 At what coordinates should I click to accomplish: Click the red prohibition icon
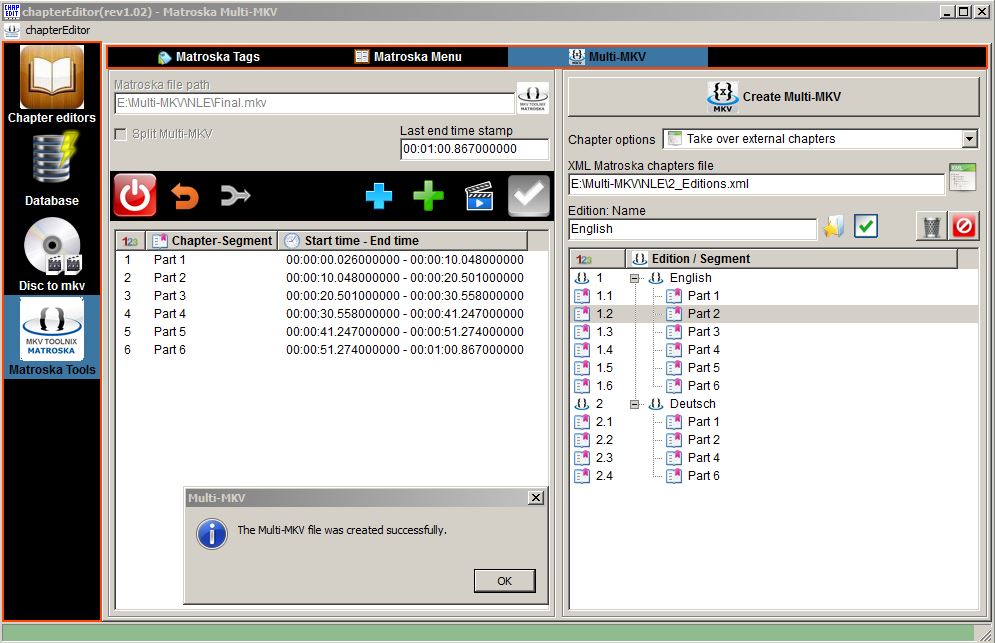click(963, 226)
